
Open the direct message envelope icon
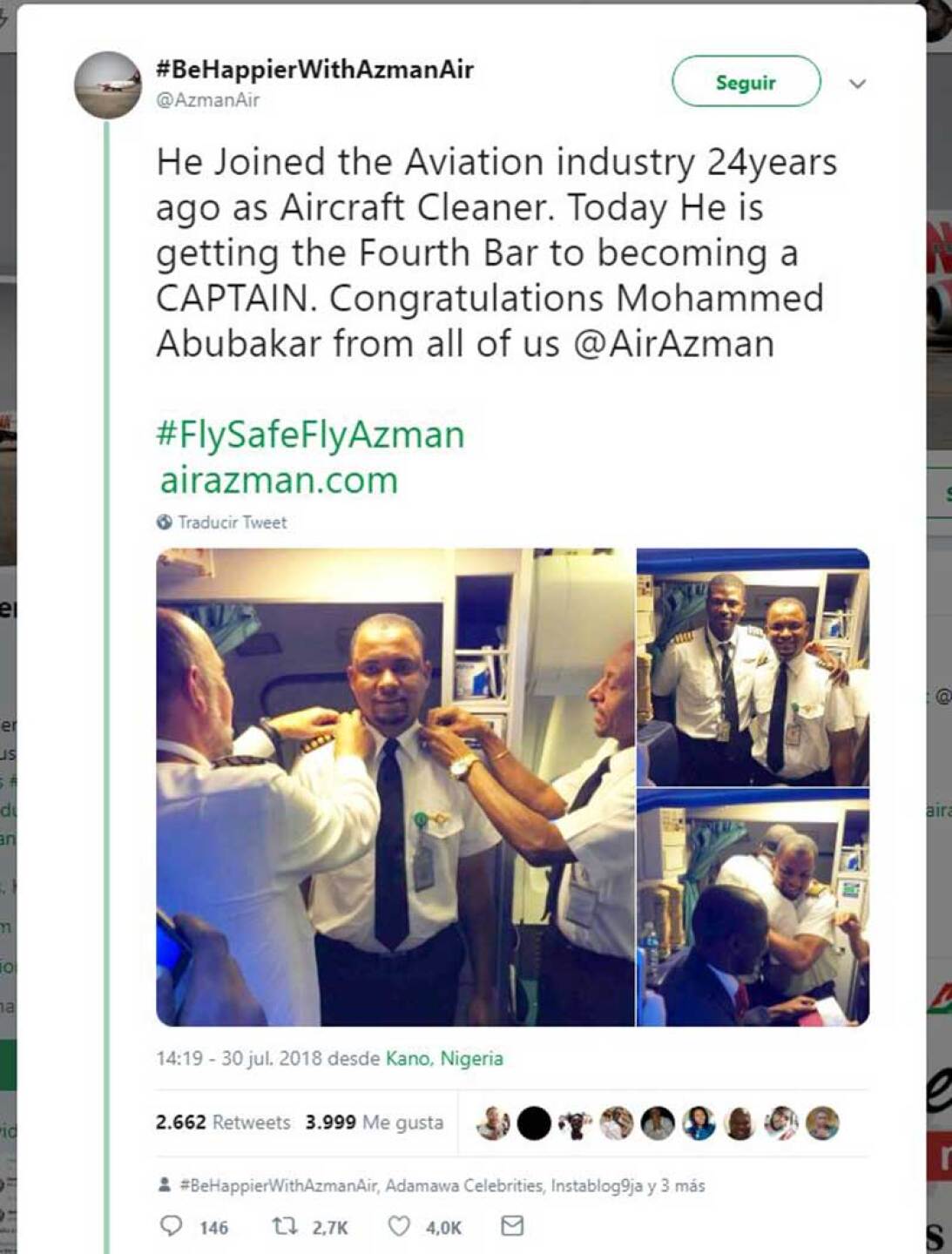pyautogui.click(x=512, y=1226)
